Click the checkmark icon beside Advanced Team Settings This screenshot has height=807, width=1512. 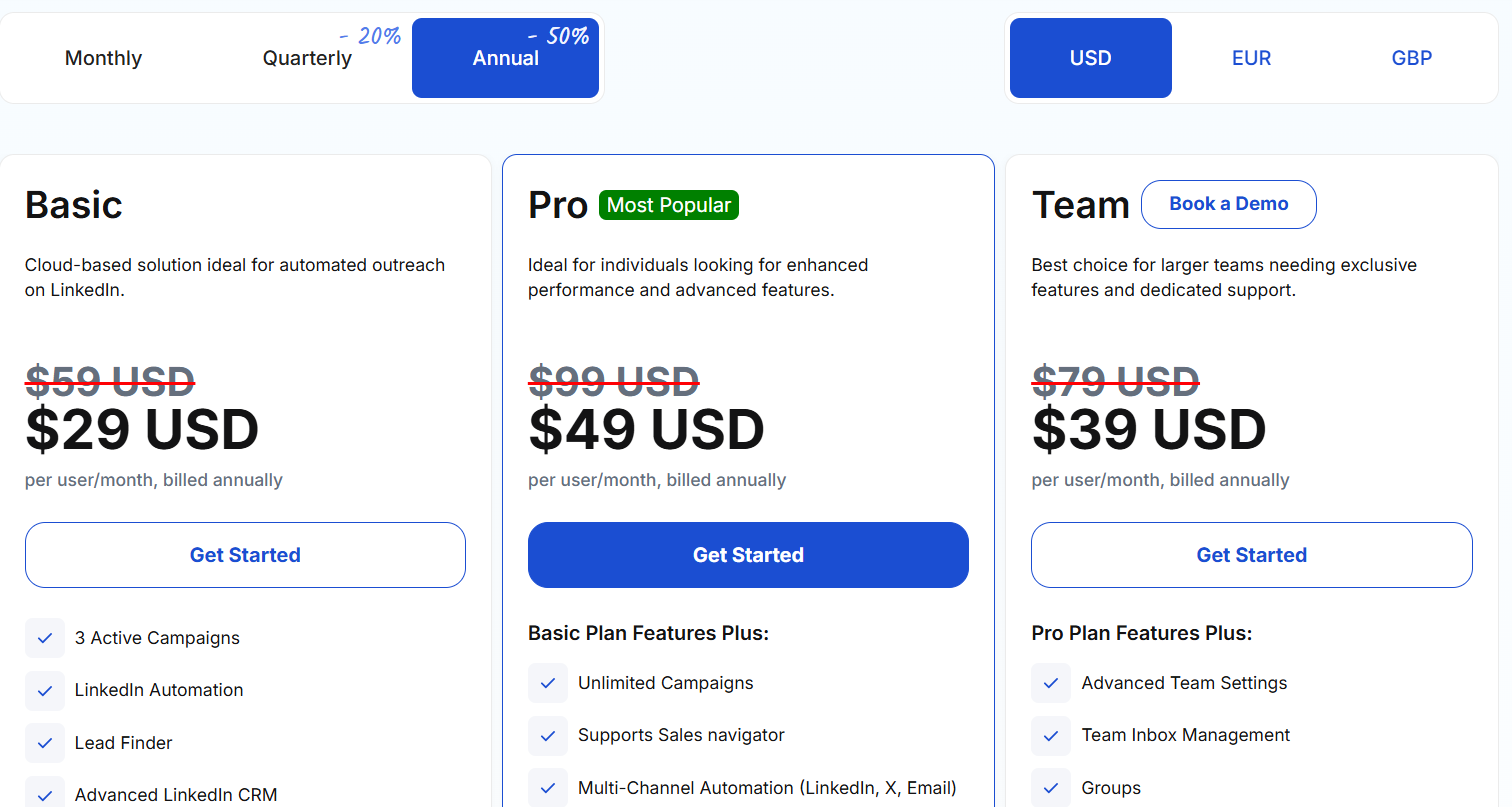(1051, 683)
